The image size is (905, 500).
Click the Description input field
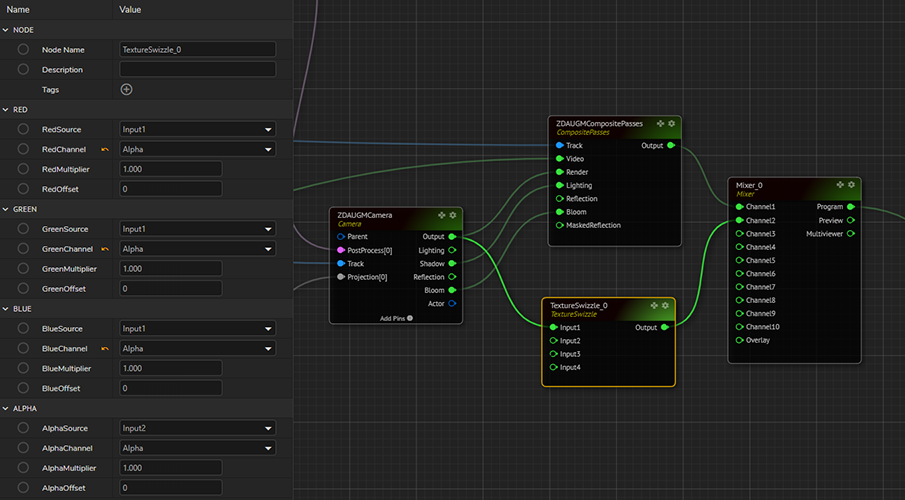(197, 69)
